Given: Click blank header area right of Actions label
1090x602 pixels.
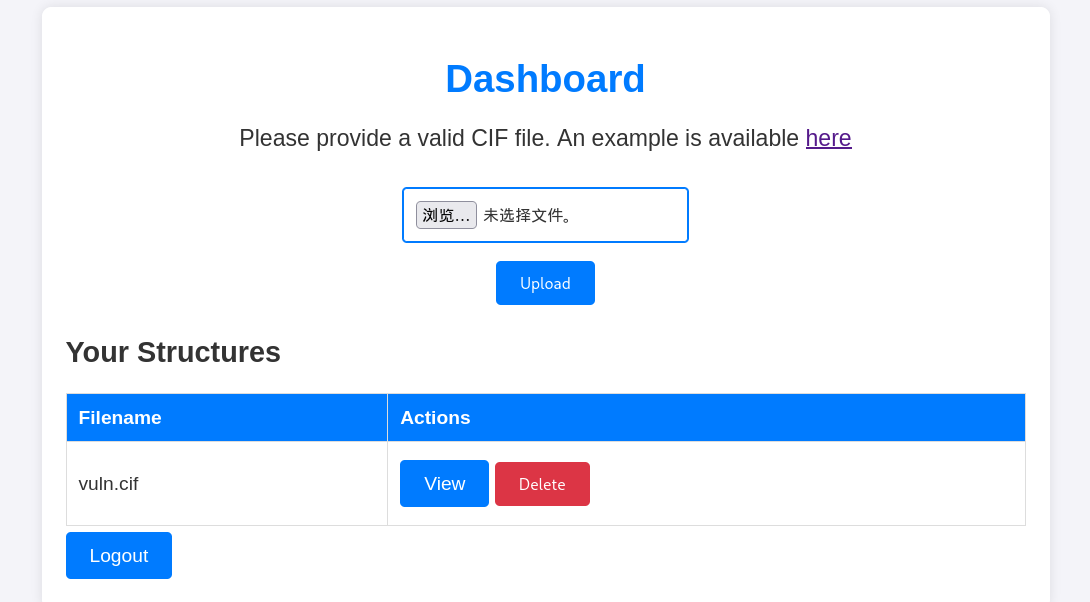Looking at the screenshot, I should click(x=750, y=418).
